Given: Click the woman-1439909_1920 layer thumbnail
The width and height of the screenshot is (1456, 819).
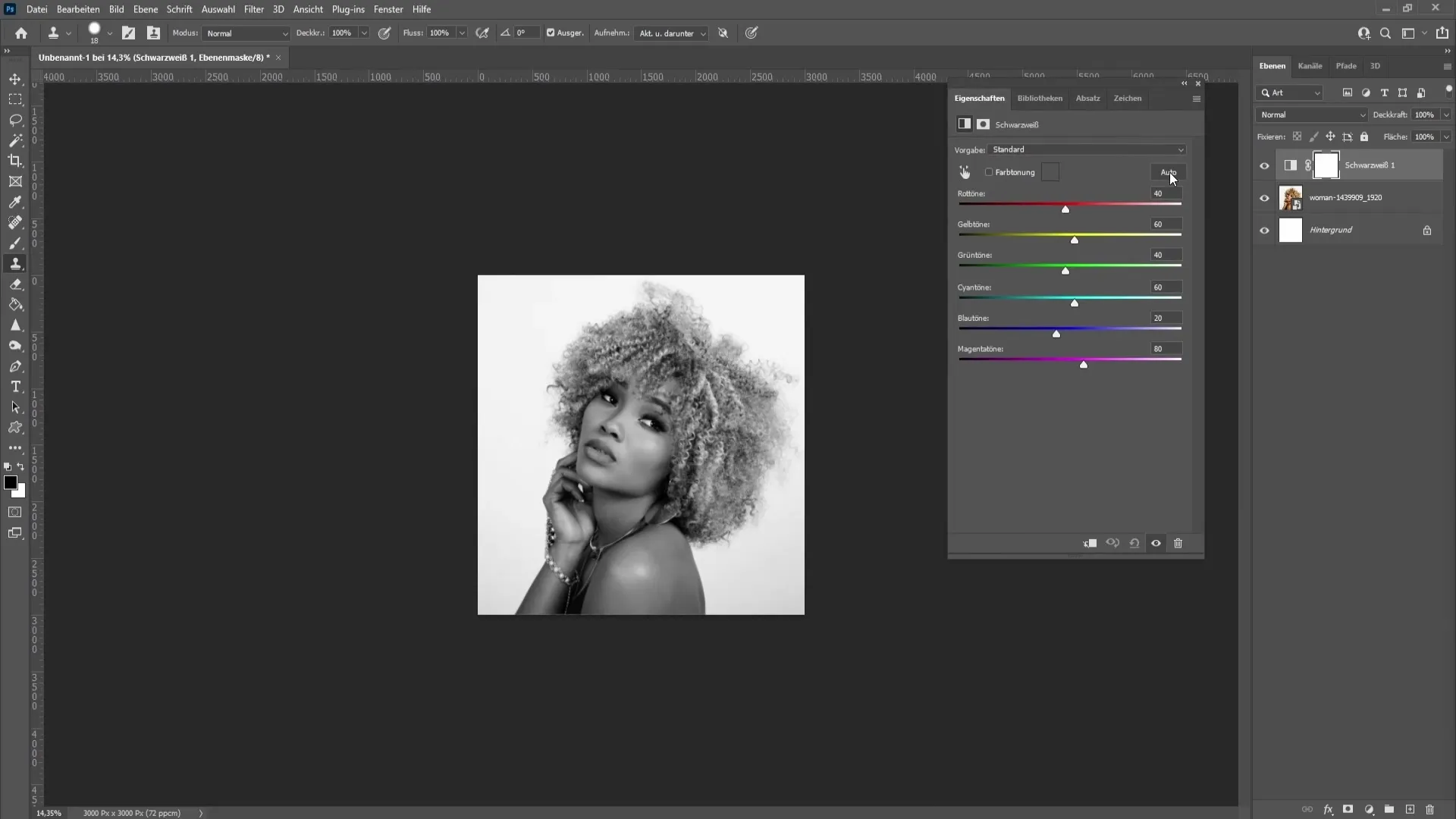Looking at the screenshot, I should [x=1291, y=197].
